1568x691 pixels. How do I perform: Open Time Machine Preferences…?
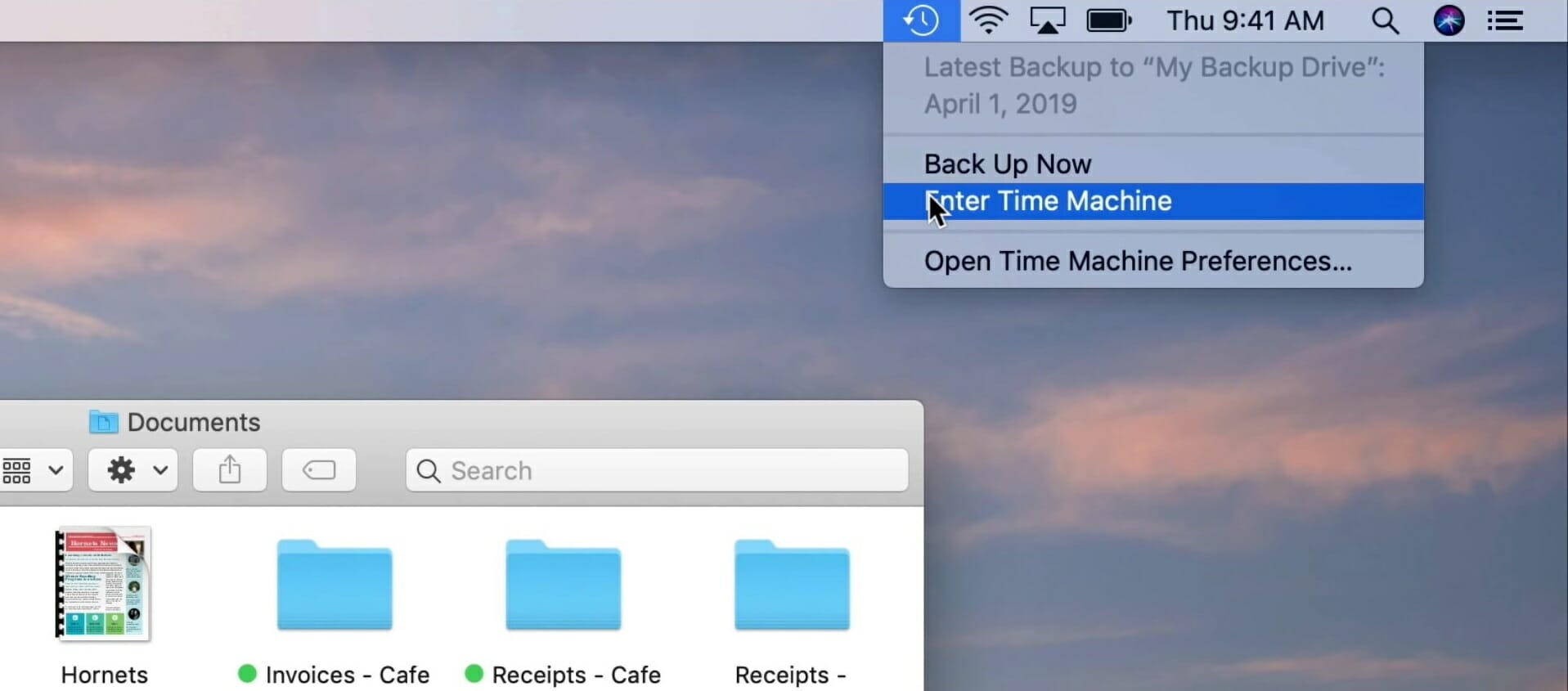[1153, 261]
